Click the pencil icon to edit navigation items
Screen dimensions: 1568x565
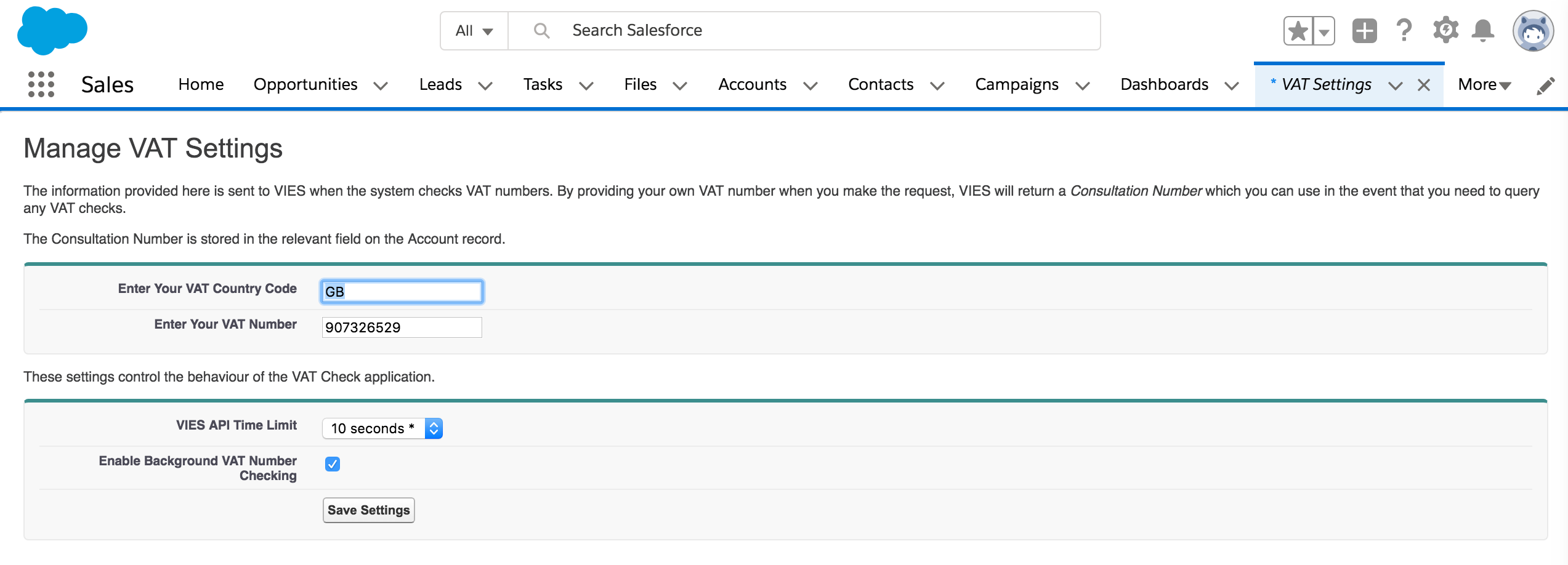click(x=1547, y=85)
